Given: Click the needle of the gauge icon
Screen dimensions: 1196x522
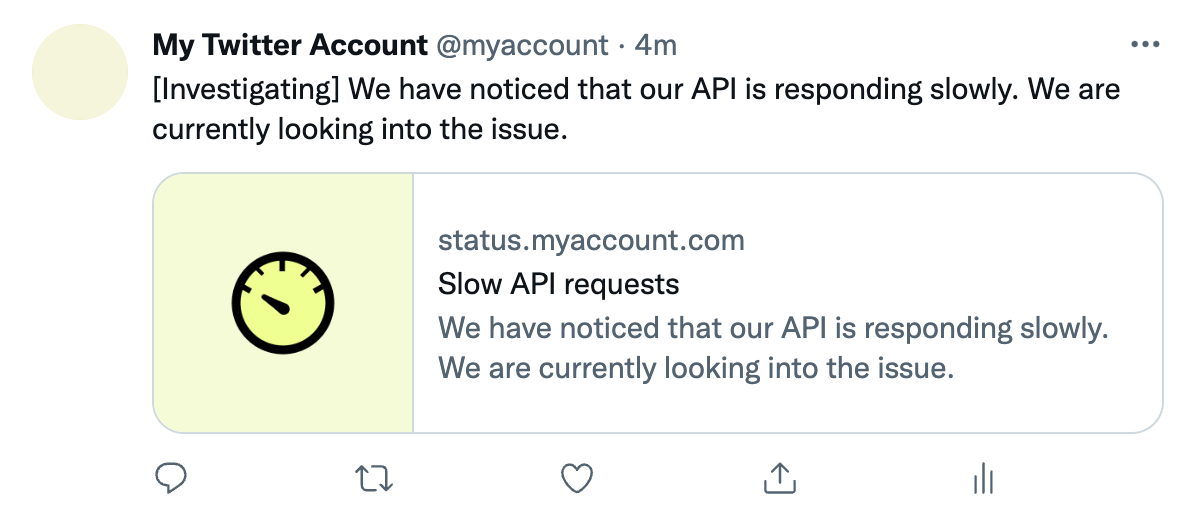Looking at the screenshot, I should [273, 301].
